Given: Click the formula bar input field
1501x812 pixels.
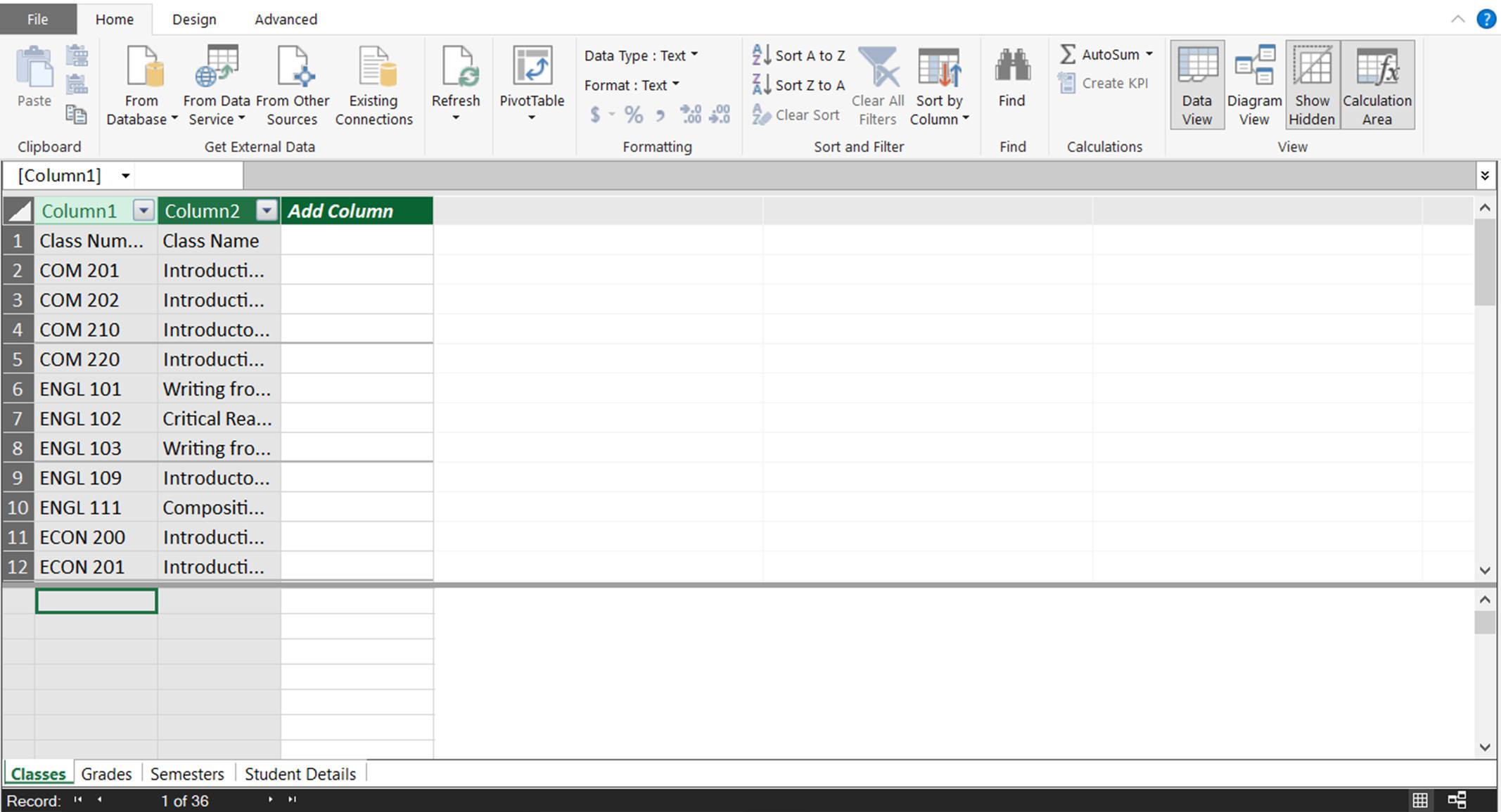Looking at the screenshot, I should click(x=859, y=176).
